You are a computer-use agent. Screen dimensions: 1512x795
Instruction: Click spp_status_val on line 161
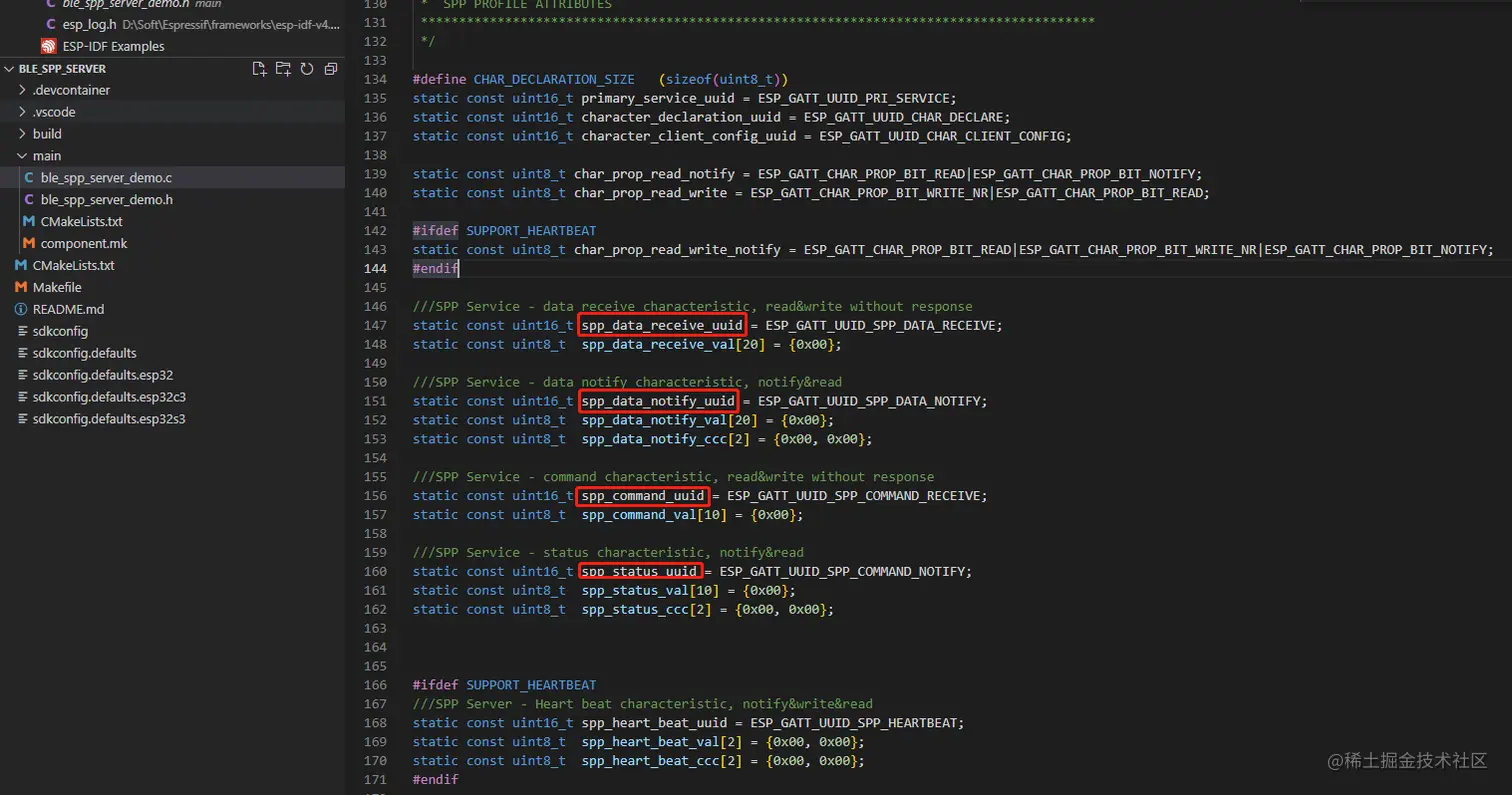click(x=635, y=590)
